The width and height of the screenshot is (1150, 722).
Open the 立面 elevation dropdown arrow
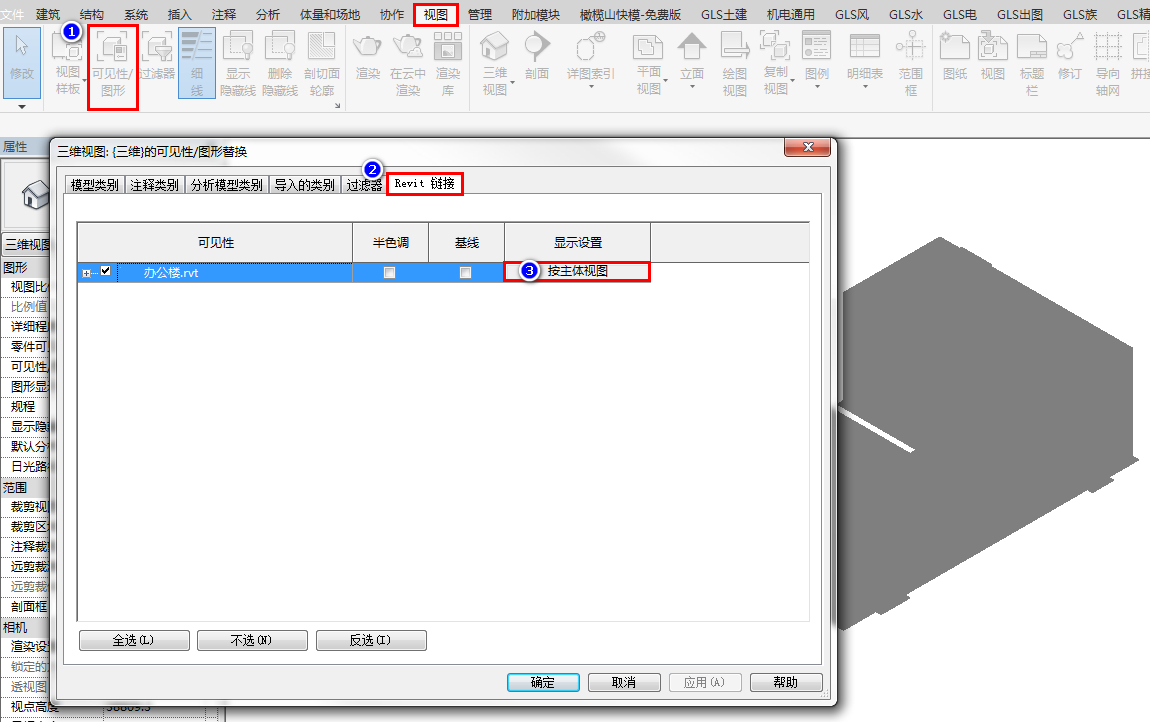pos(692,87)
